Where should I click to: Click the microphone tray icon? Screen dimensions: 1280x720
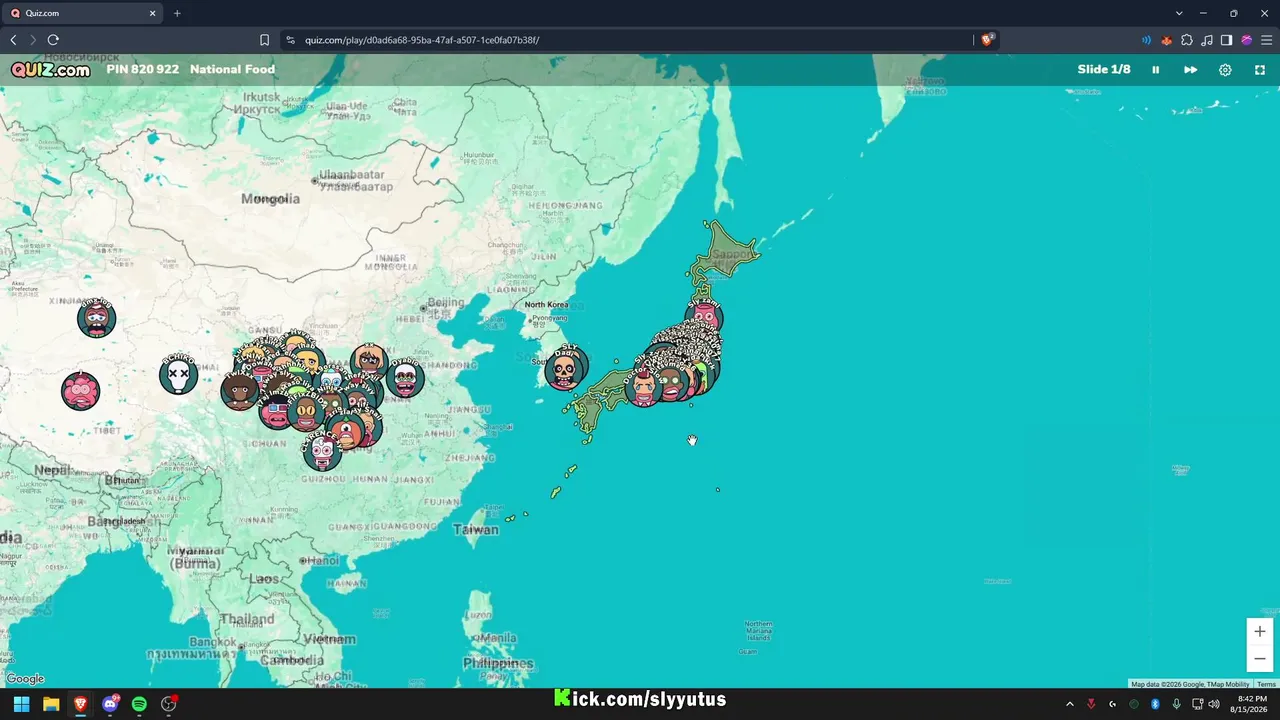pos(1177,704)
